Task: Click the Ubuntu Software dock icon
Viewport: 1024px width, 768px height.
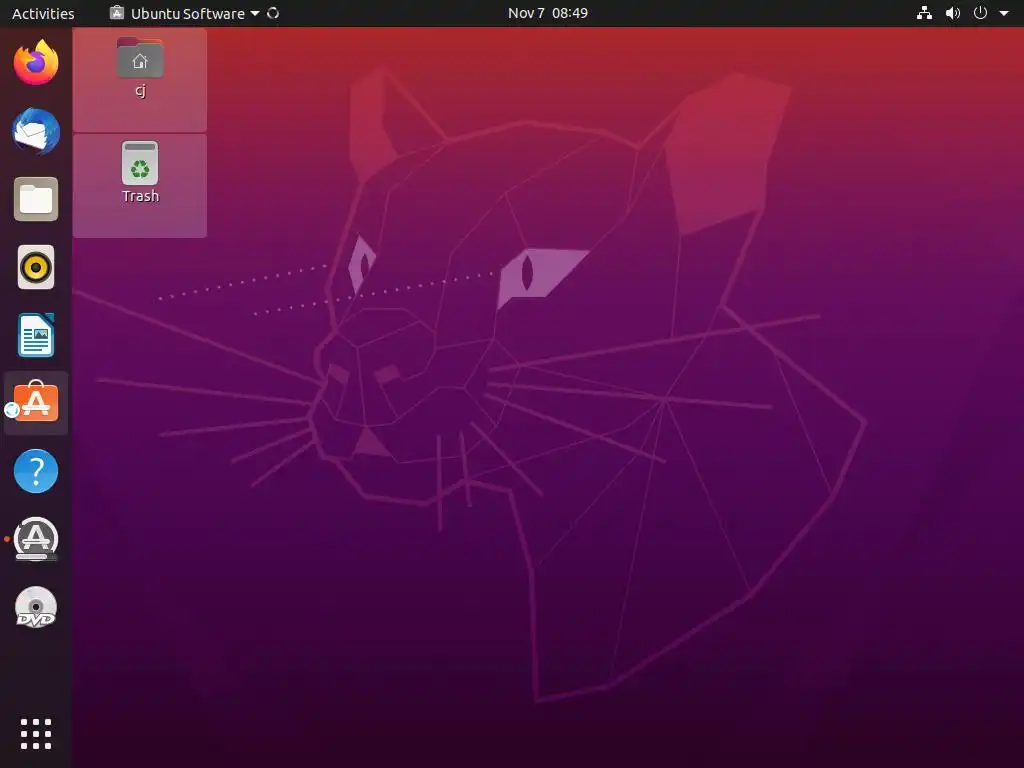Action: coord(36,402)
